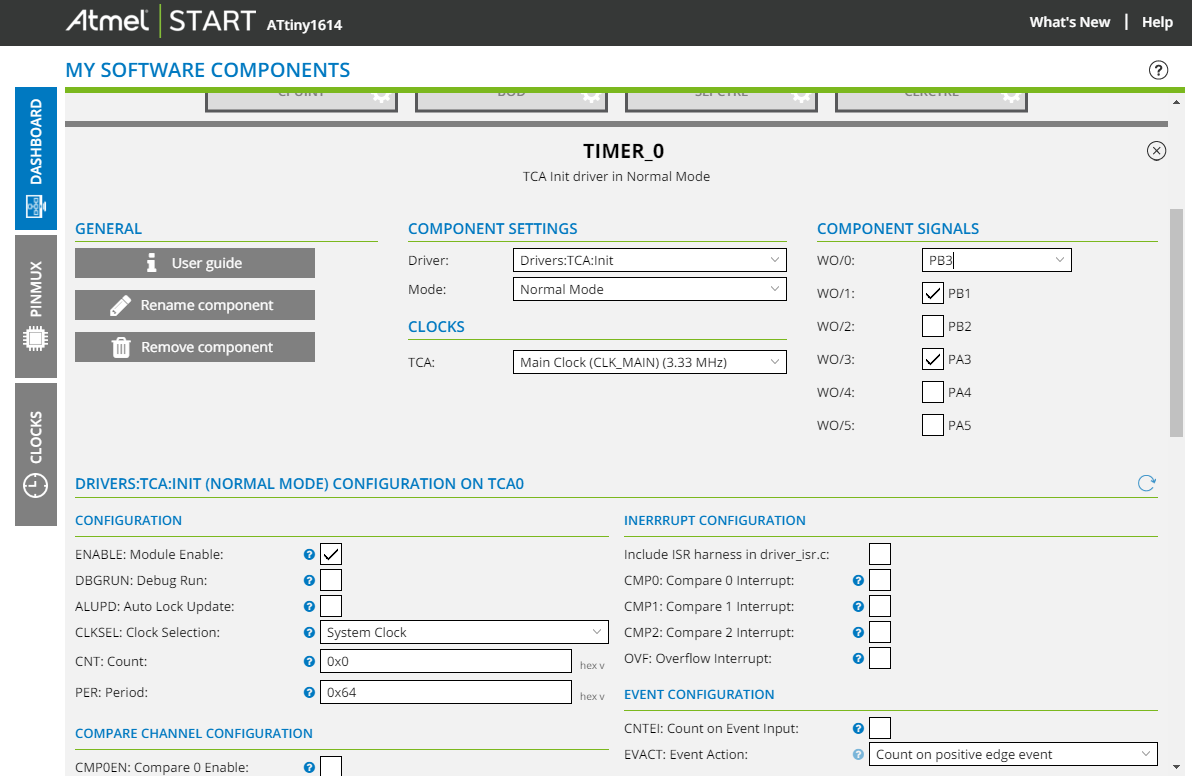Click help icon for OVF: Overflow Interrupt

pos(858,658)
